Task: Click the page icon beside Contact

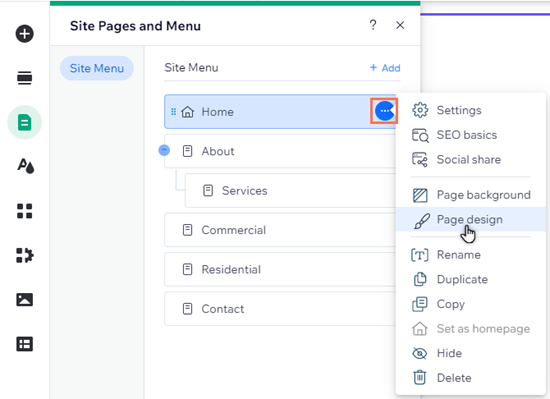Action: point(188,309)
